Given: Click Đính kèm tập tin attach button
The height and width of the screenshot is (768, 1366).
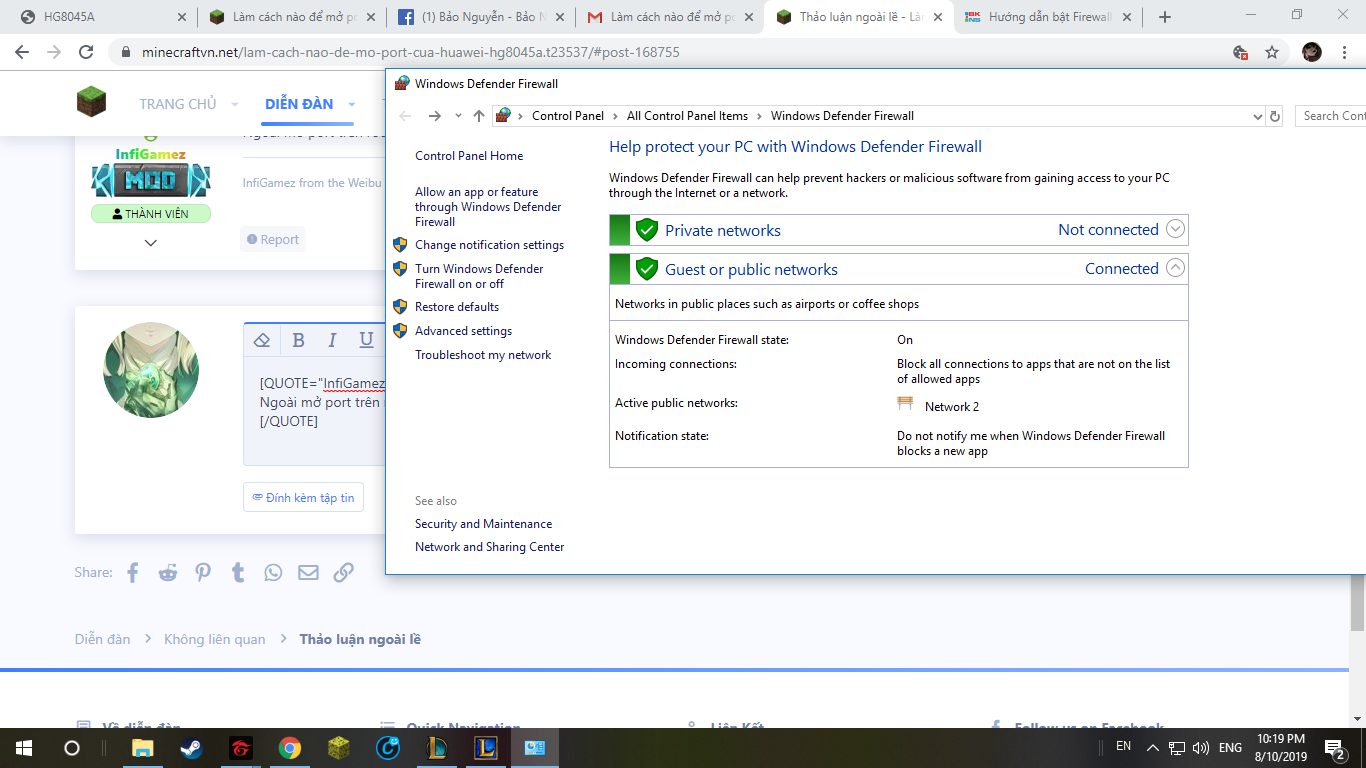Looking at the screenshot, I should [x=303, y=497].
